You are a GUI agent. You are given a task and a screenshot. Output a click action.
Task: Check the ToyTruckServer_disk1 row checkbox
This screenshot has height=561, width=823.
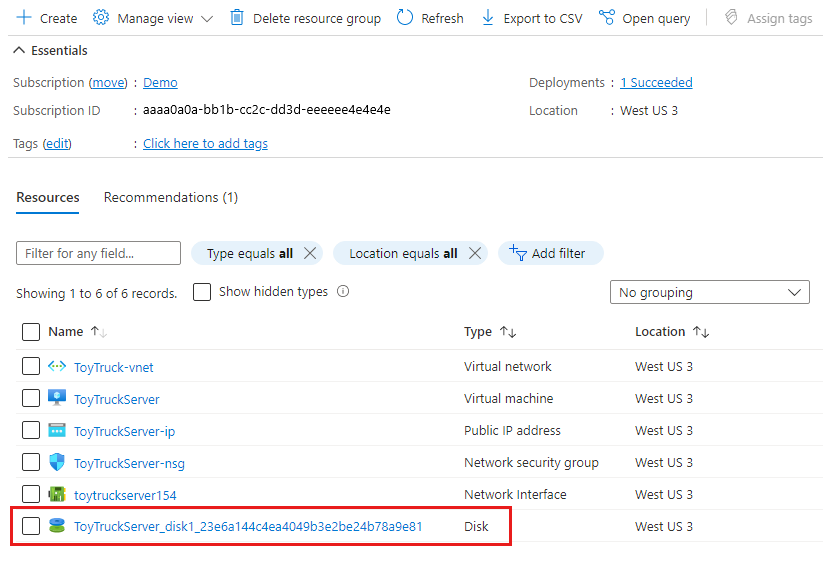click(31, 526)
